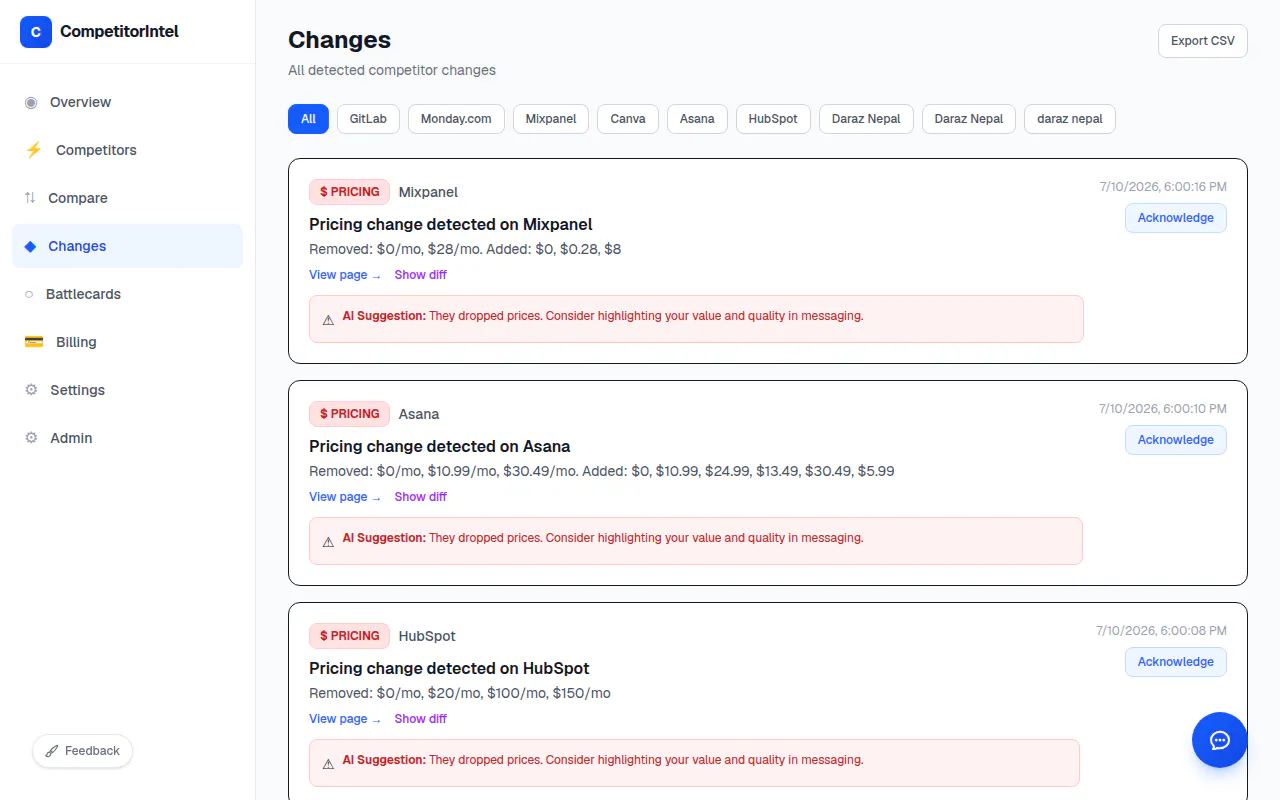Open the Feedback button
This screenshot has height=800, width=1280.
82,751
